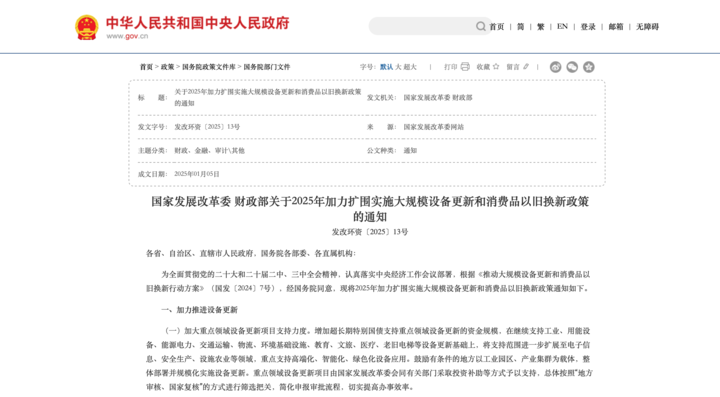720x397 pixels.
Task: Click 国家发展改革委 财政部 issuing agency value
Action: pos(438,97)
